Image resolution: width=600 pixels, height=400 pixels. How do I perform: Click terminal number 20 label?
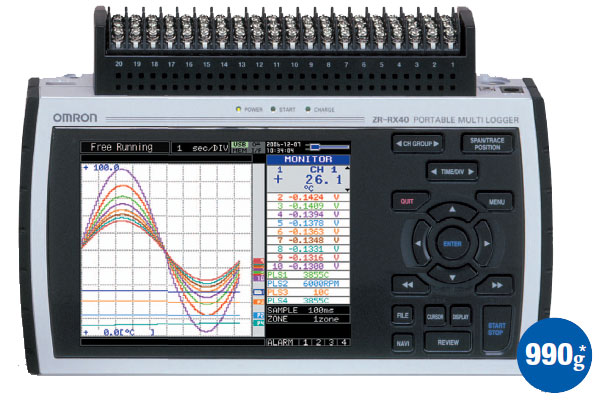click(x=119, y=64)
